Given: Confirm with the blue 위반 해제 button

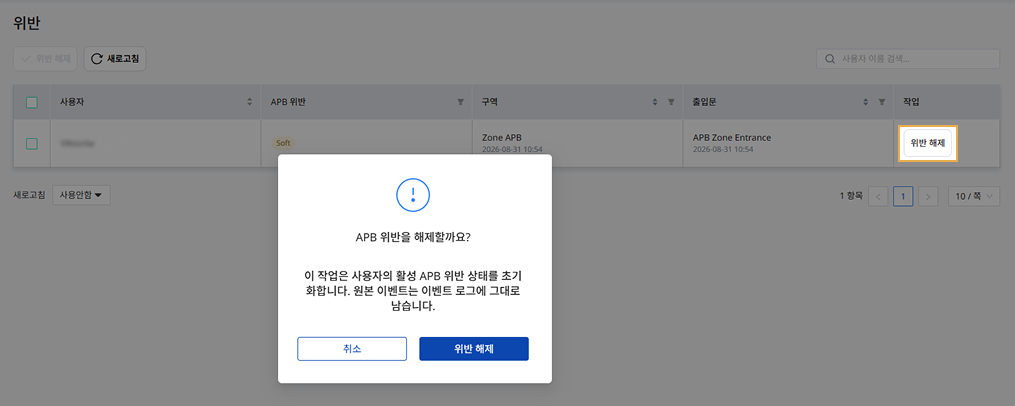Looking at the screenshot, I should [x=474, y=348].
